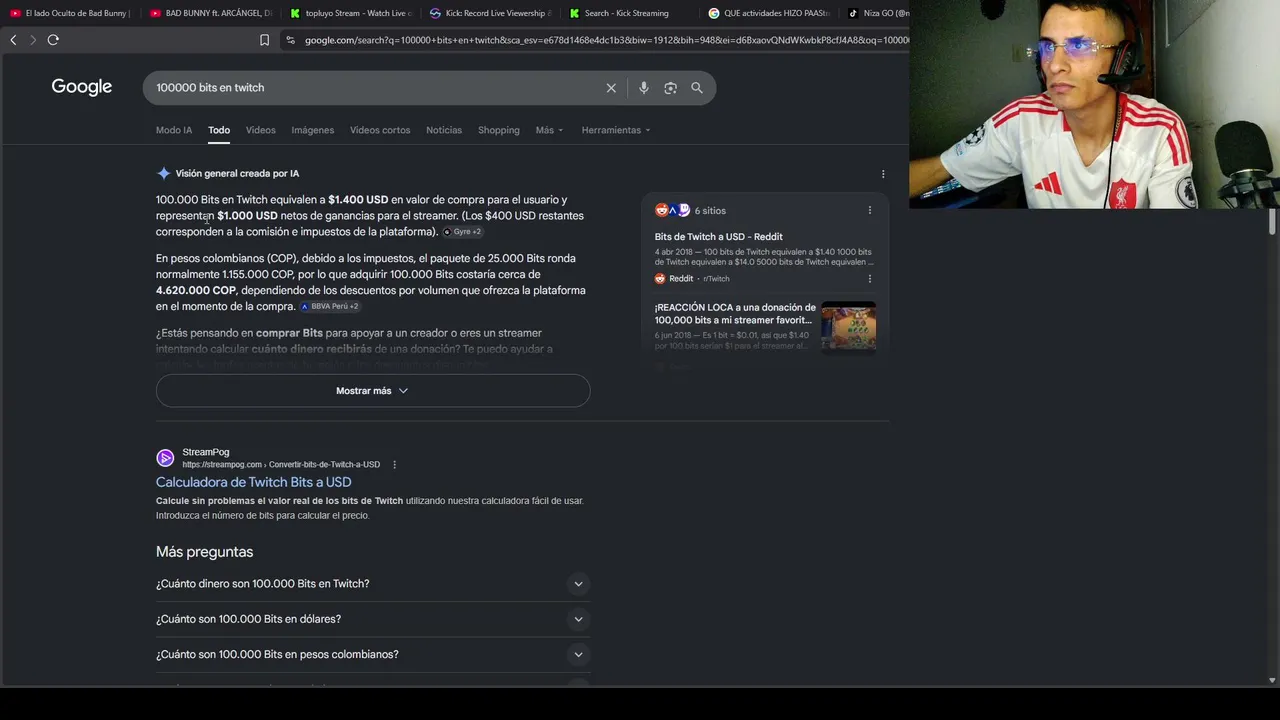This screenshot has width=1280, height=720.
Task: Click the Reddit r/Twitch source label
Action: (692, 279)
